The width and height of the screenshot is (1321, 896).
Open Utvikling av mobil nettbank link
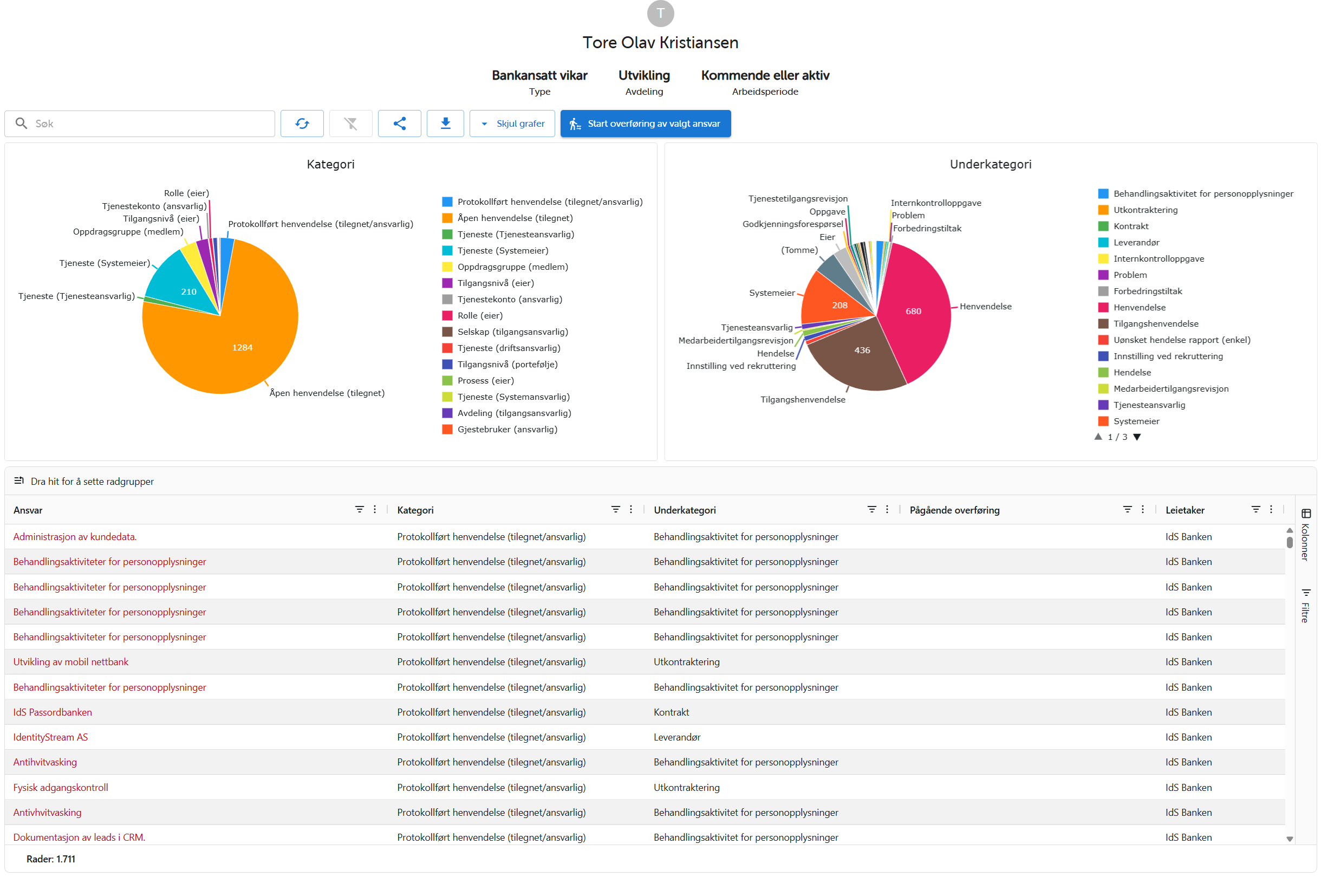coord(70,662)
